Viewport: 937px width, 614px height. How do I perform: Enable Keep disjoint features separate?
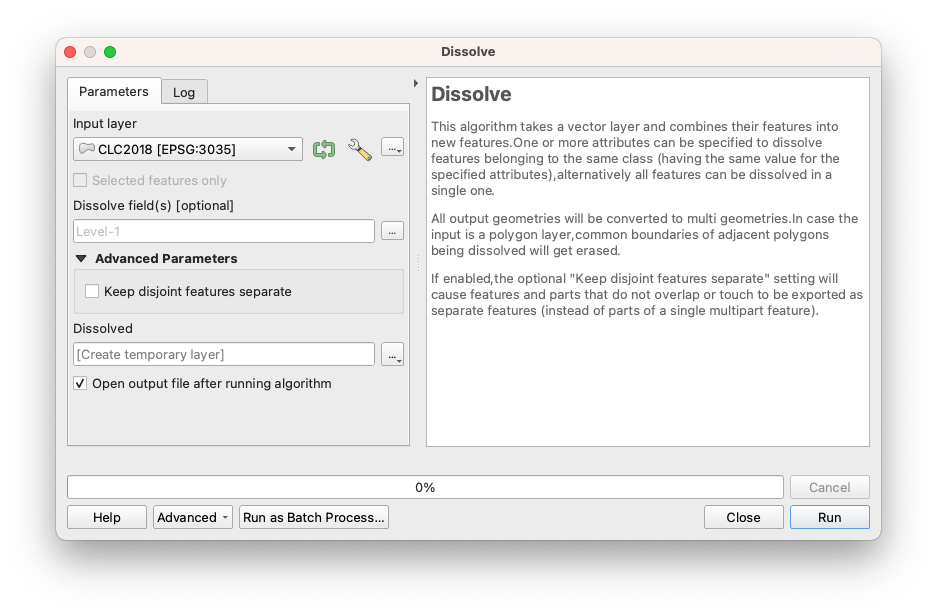pyautogui.click(x=93, y=292)
